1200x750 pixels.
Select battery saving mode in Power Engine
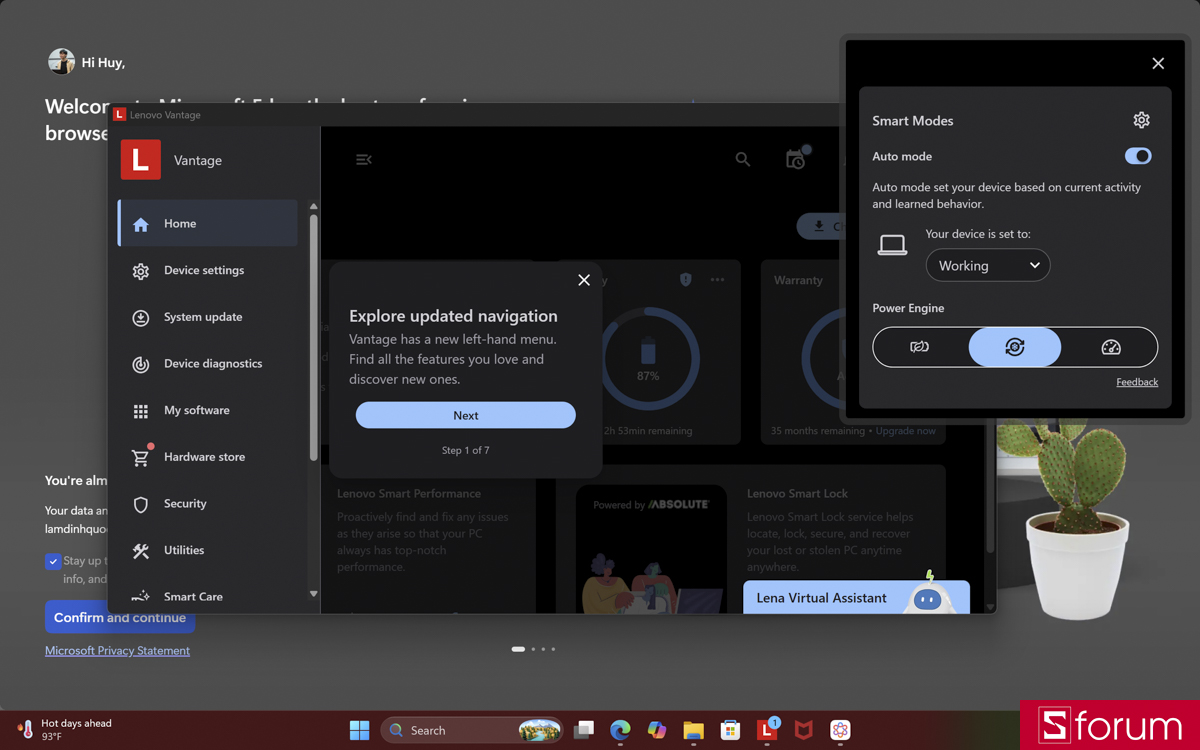[x=919, y=347]
